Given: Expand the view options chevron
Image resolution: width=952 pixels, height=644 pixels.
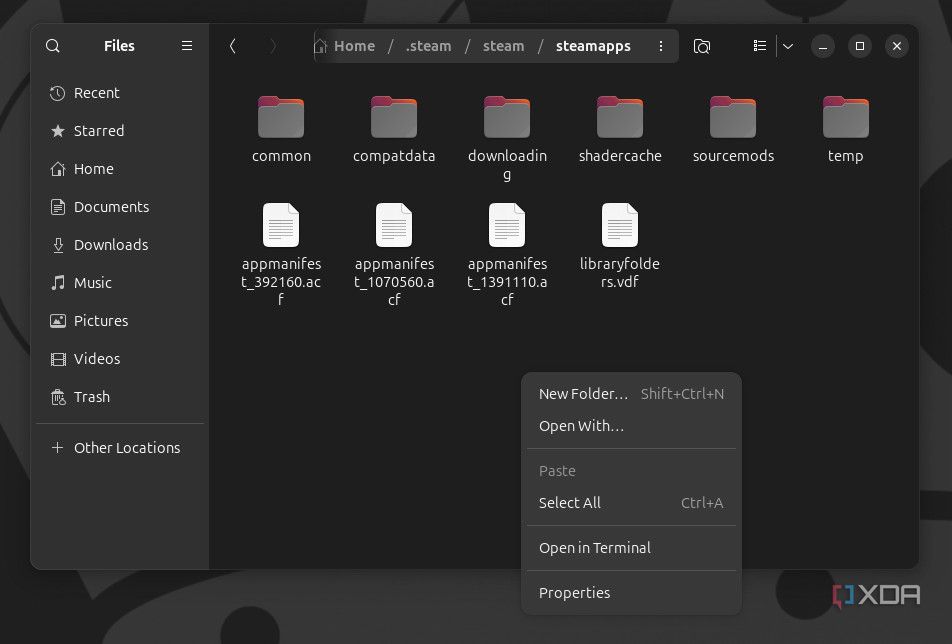Looking at the screenshot, I should (x=788, y=46).
